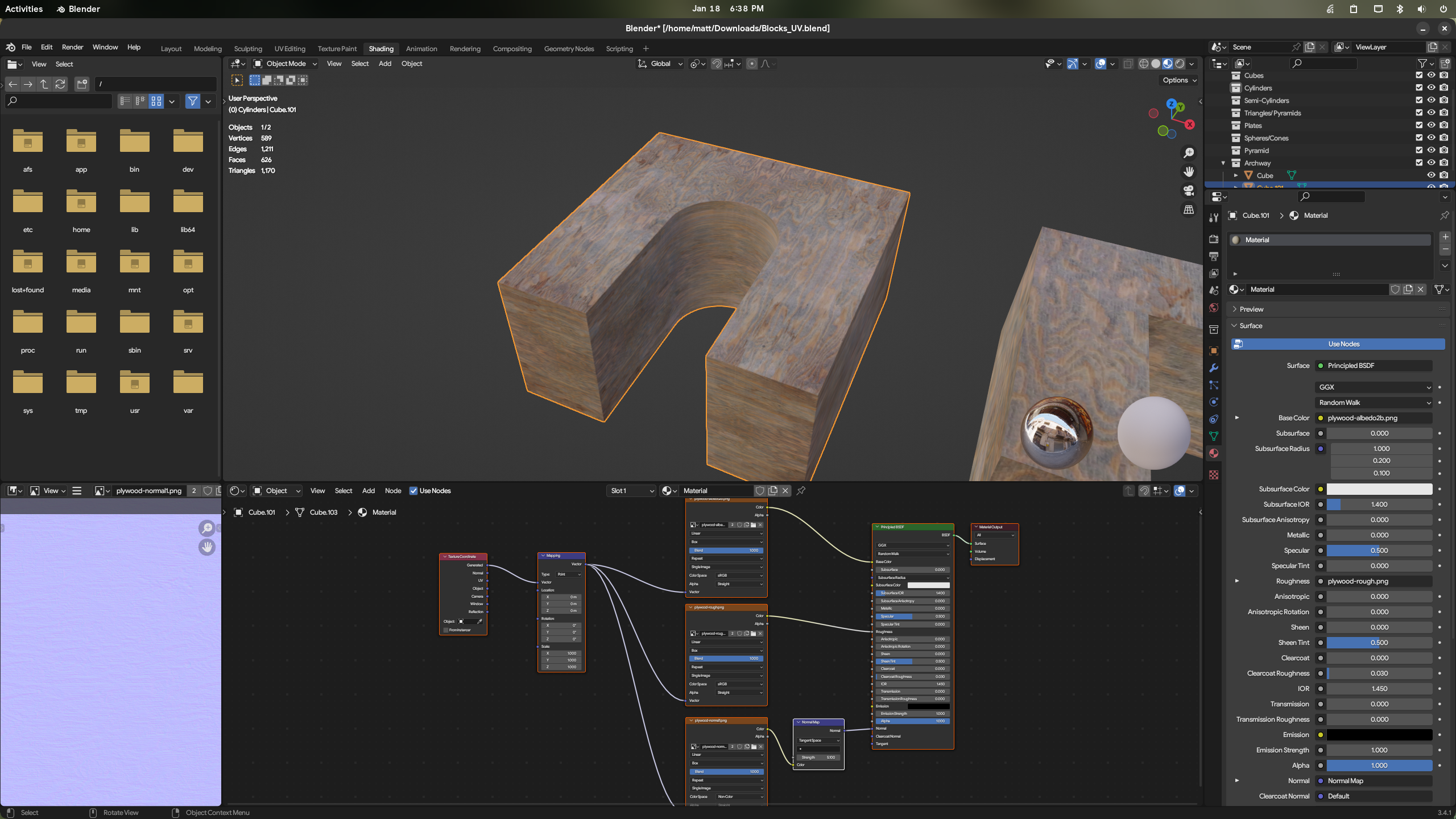The height and width of the screenshot is (819, 1456).
Task: Open the Particles properties tab
Action: click(x=1214, y=385)
